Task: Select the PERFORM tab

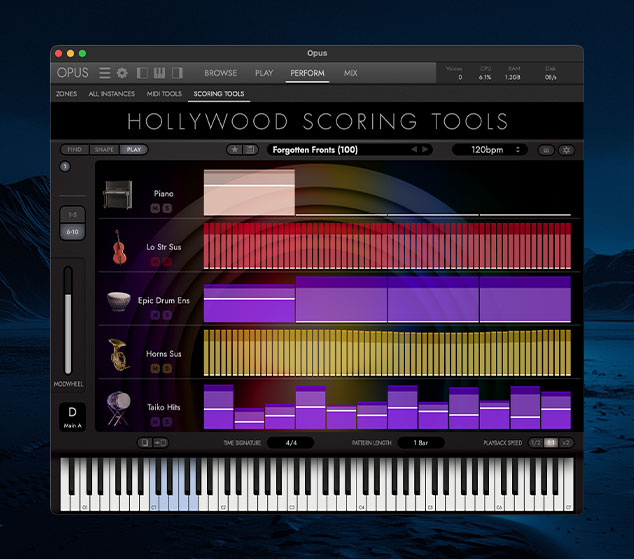Action: click(307, 73)
